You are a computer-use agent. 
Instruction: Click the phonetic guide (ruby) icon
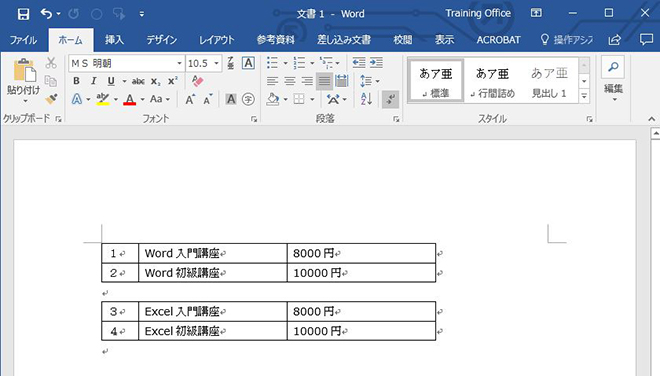231,63
